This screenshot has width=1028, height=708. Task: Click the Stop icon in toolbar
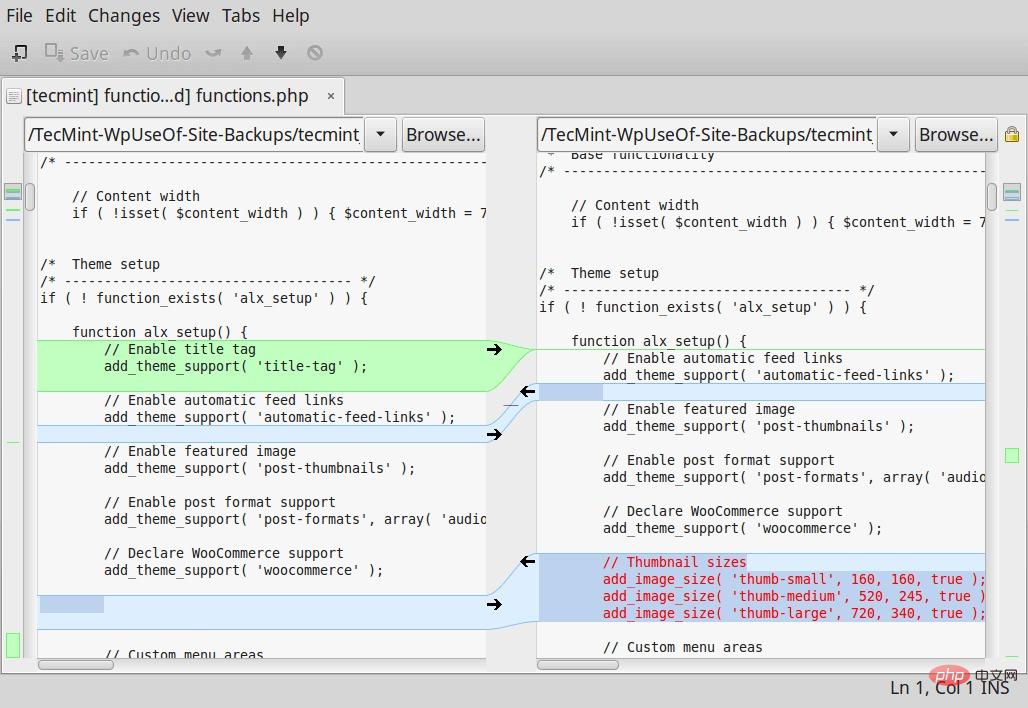315,53
